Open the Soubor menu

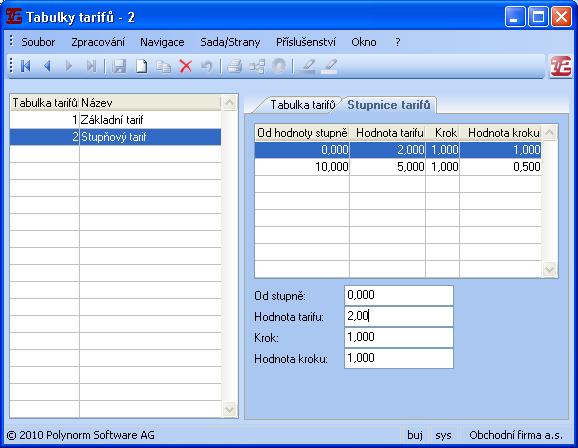click(38, 42)
